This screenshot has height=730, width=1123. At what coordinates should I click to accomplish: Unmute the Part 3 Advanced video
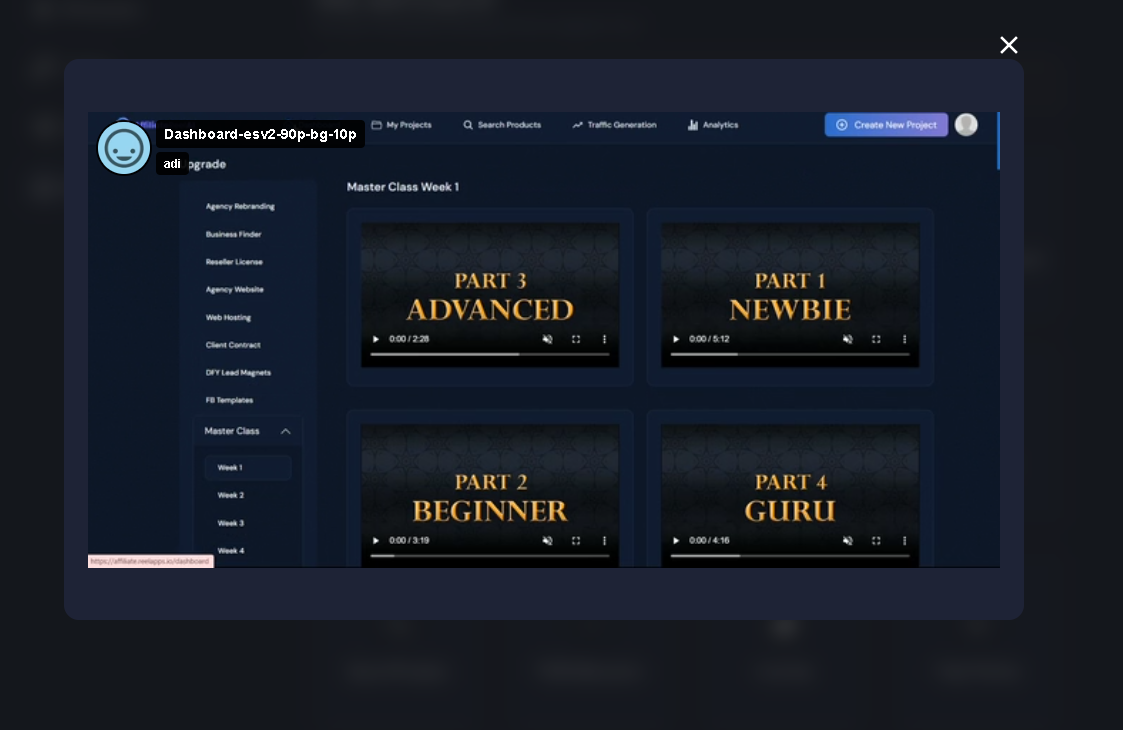point(547,339)
